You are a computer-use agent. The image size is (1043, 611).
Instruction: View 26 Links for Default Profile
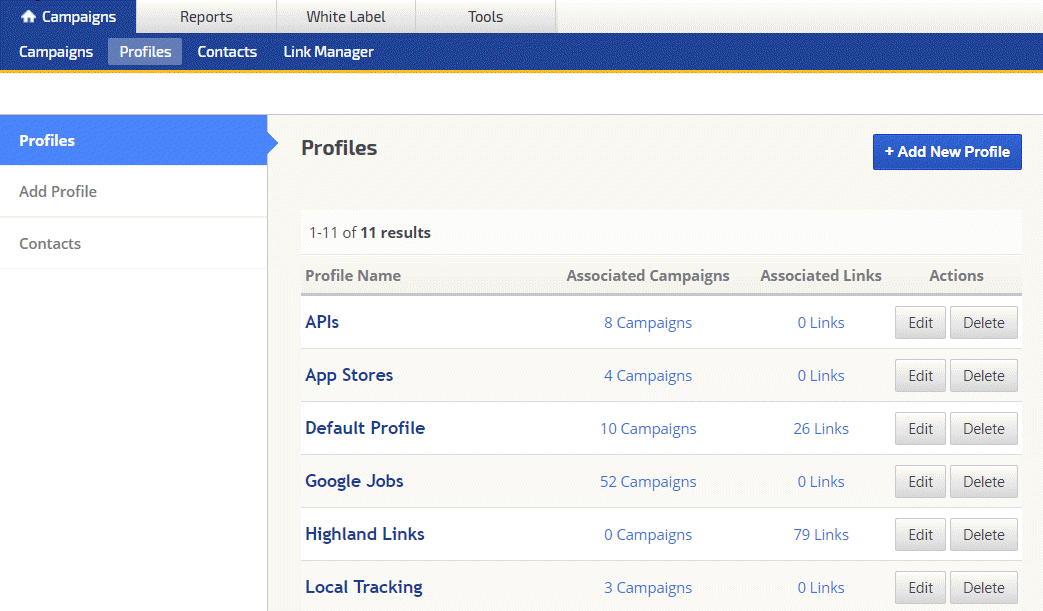(x=821, y=429)
